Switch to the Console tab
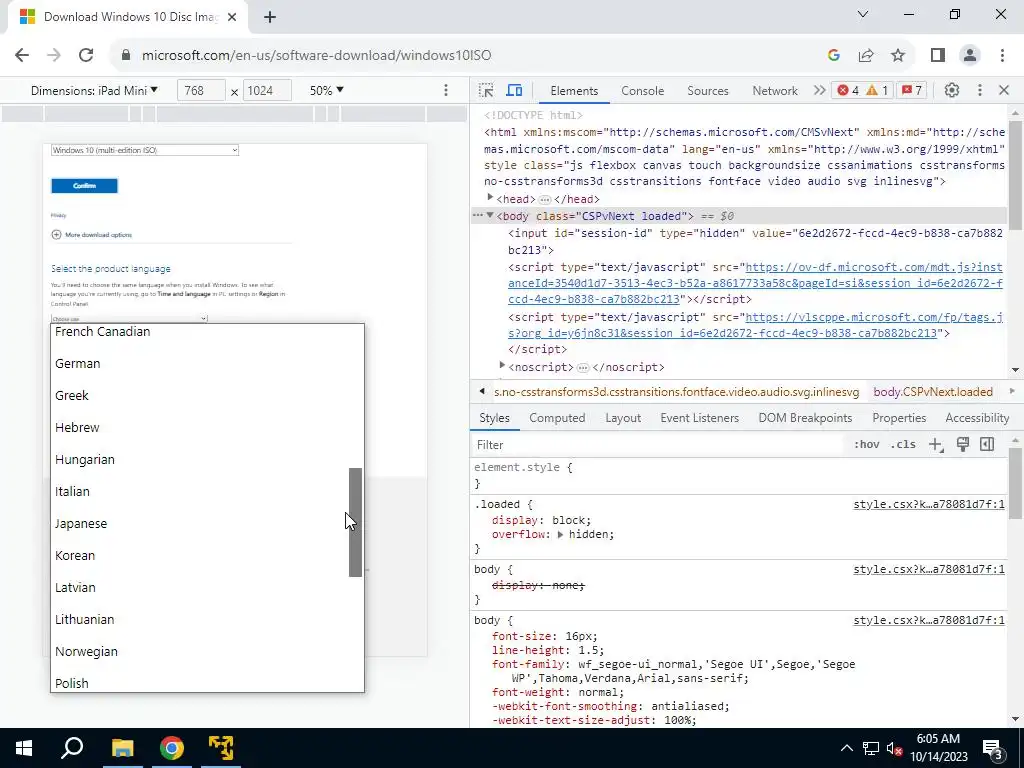 coord(643,91)
